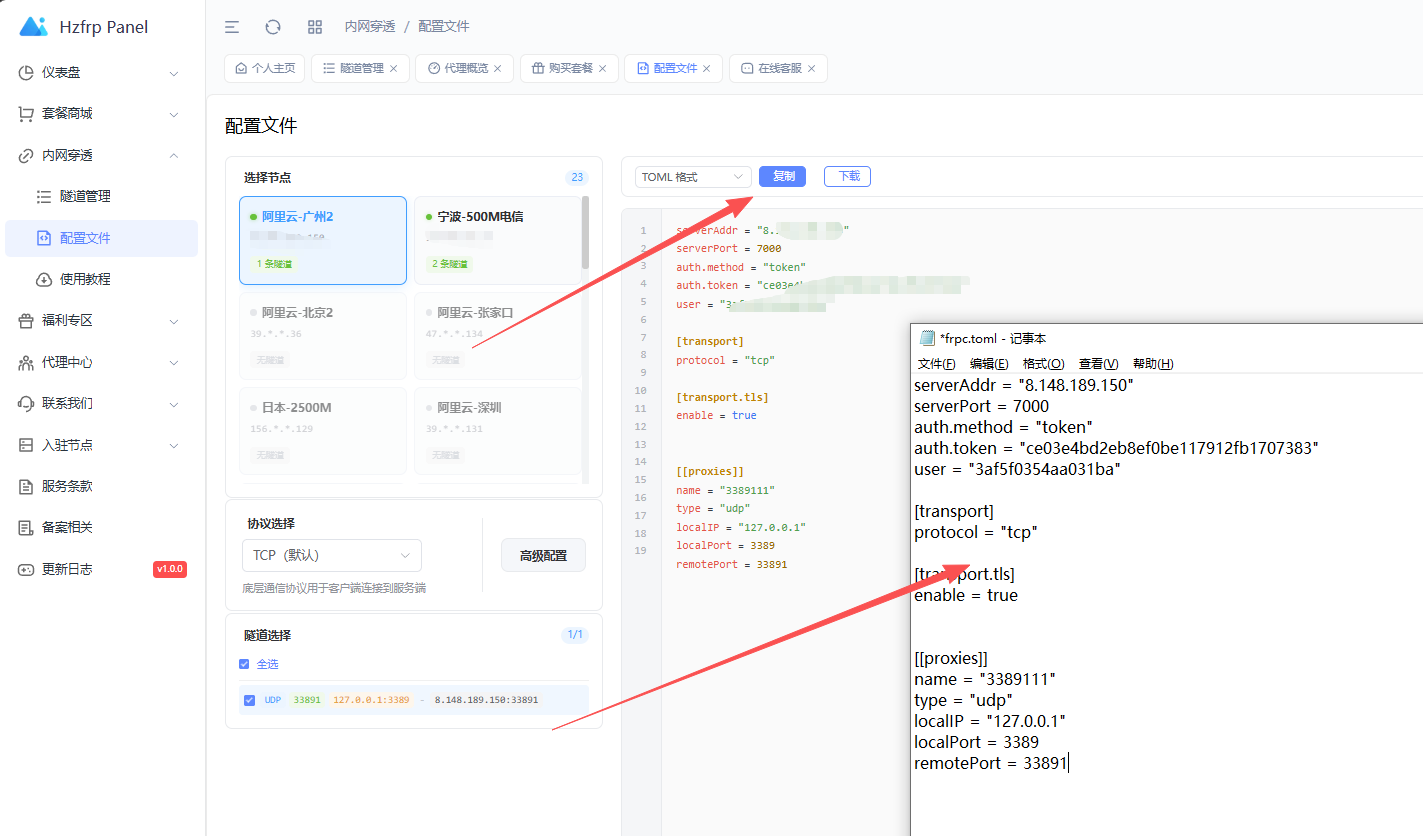1423x836 pixels.
Task: Select 配置文件 in the sidebar
Action: [101, 238]
